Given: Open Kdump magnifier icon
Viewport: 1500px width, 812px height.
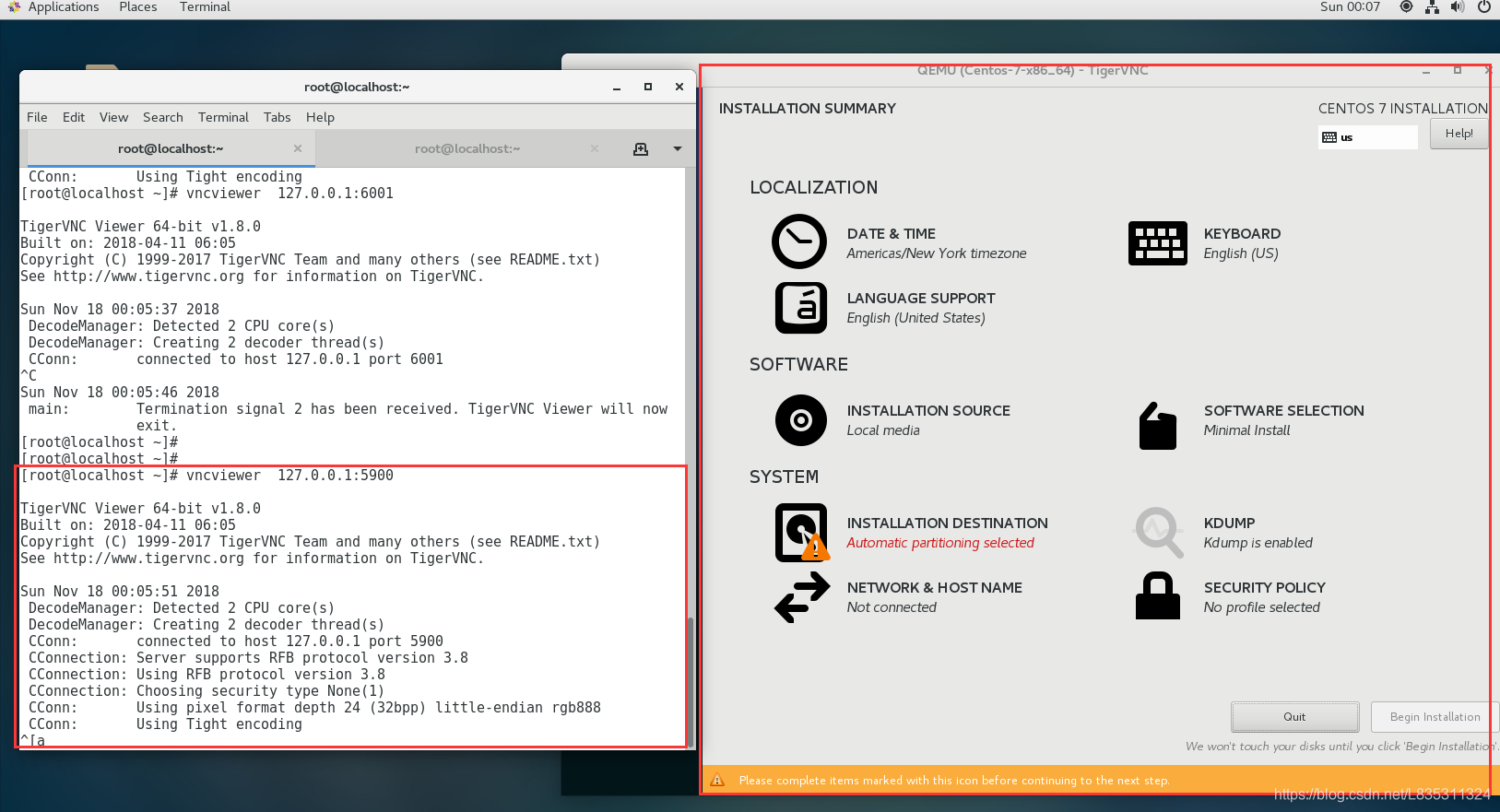Looking at the screenshot, I should coord(1159,532).
